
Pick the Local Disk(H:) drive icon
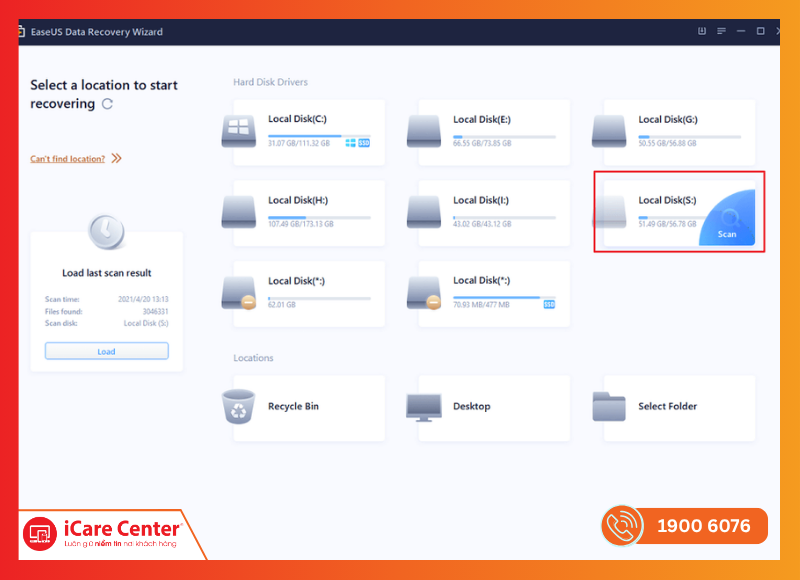click(x=240, y=210)
